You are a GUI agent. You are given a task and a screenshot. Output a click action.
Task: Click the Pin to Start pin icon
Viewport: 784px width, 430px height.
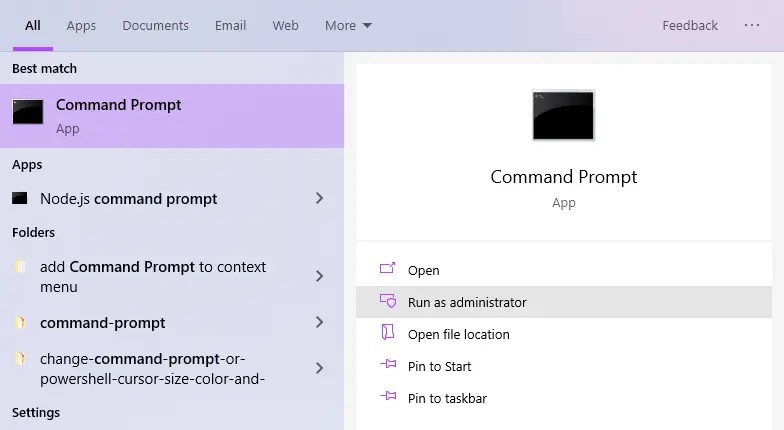pyautogui.click(x=388, y=364)
